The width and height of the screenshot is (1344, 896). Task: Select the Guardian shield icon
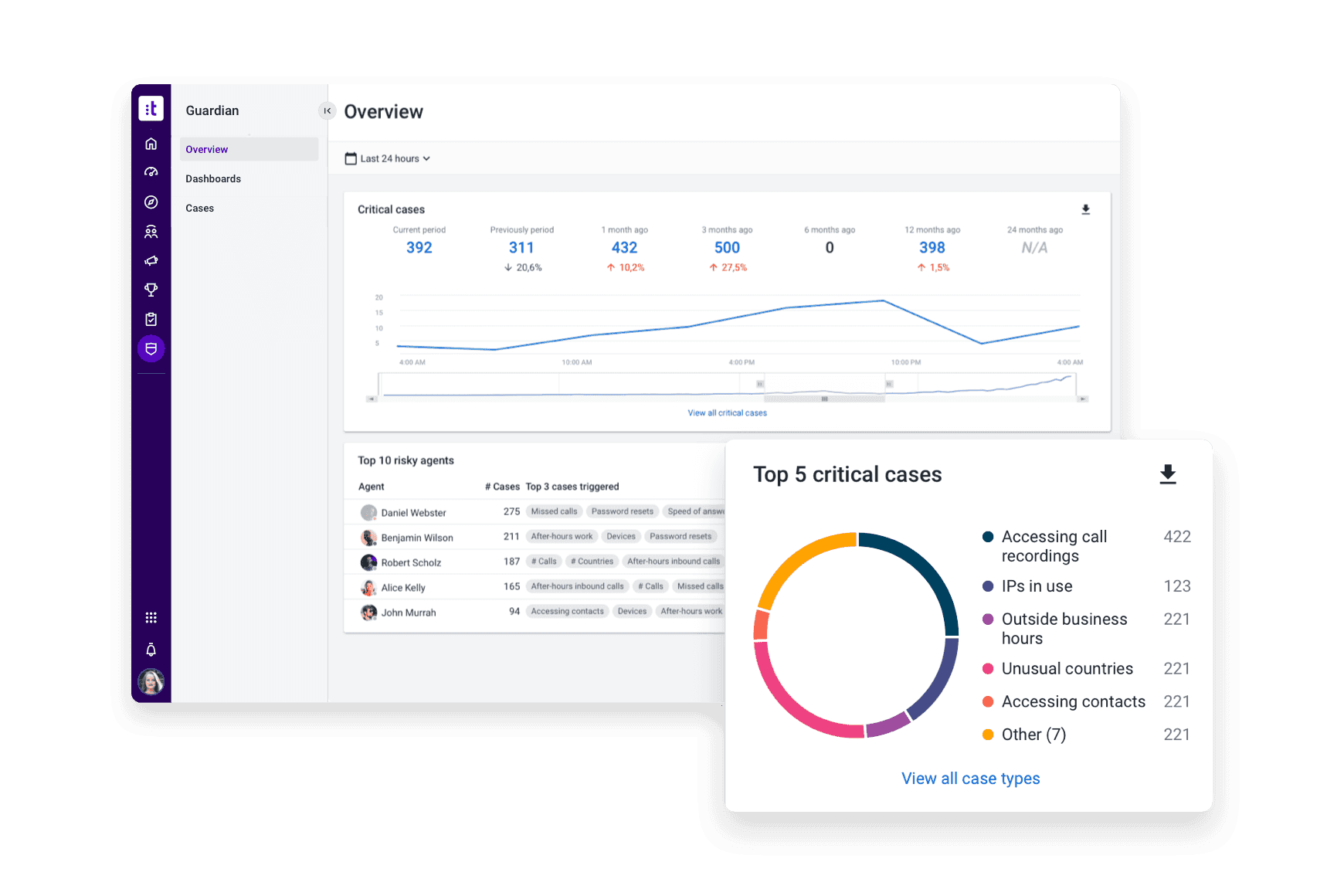point(151,349)
